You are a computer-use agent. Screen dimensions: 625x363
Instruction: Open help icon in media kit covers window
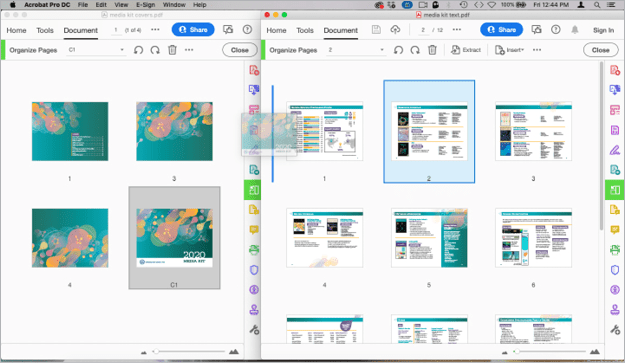click(x=248, y=29)
